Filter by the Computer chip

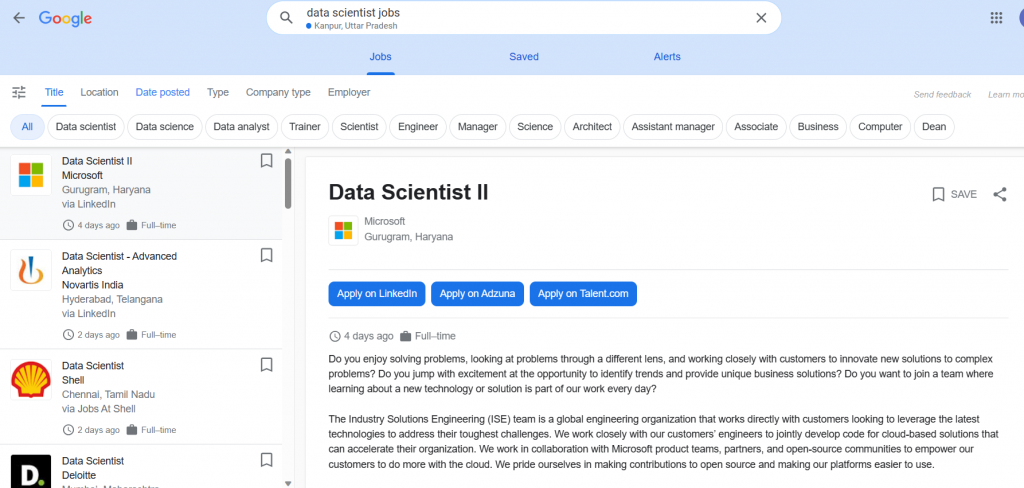tap(880, 127)
